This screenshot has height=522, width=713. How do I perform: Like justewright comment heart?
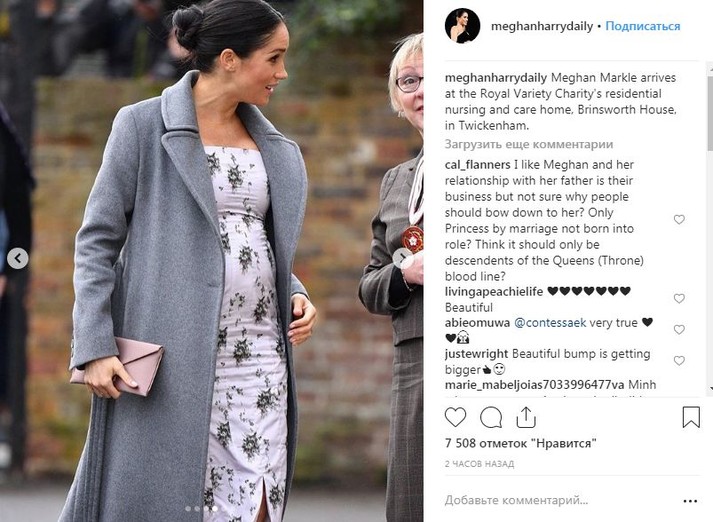[x=679, y=361]
